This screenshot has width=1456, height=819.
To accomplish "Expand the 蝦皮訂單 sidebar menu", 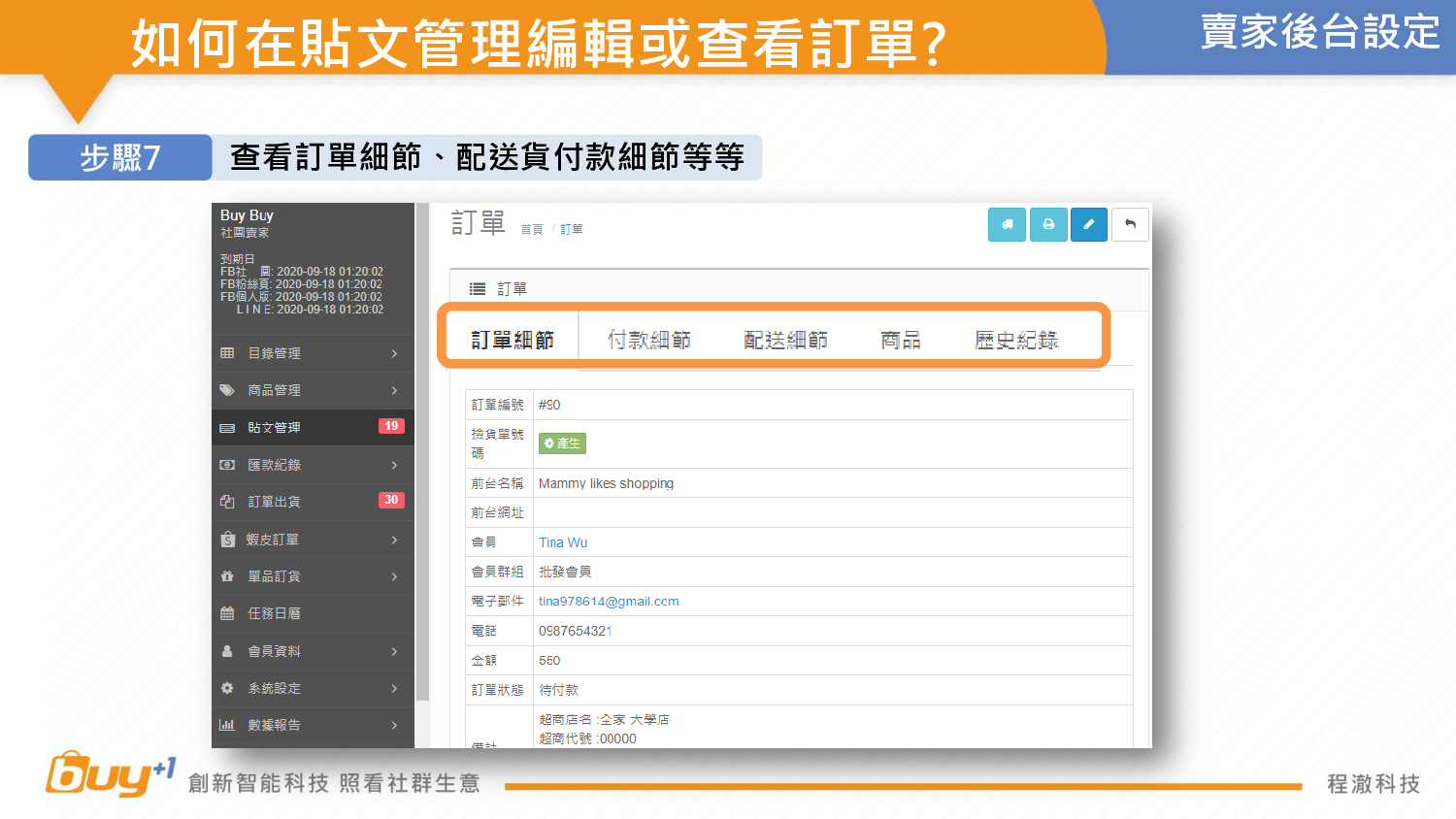I will pyautogui.click(x=311, y=540).
